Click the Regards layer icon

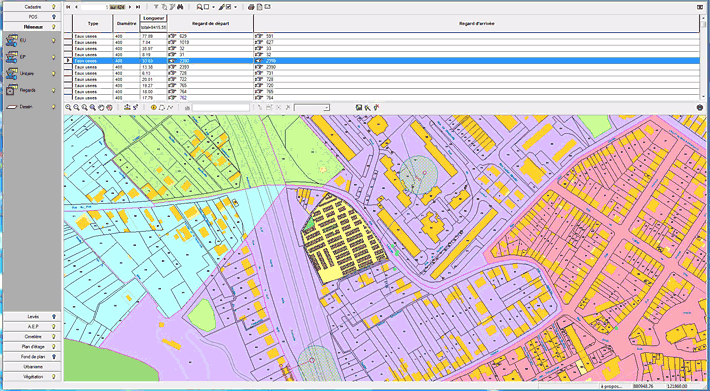(12, 91)
